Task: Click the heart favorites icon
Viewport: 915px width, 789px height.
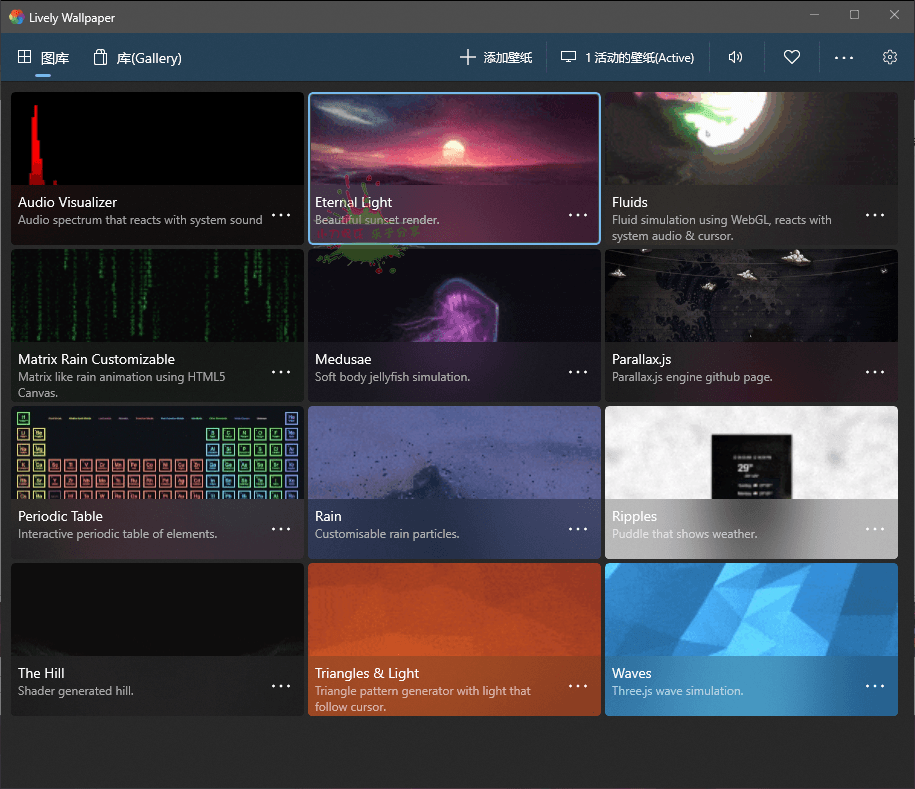Action: coord(792,58)
